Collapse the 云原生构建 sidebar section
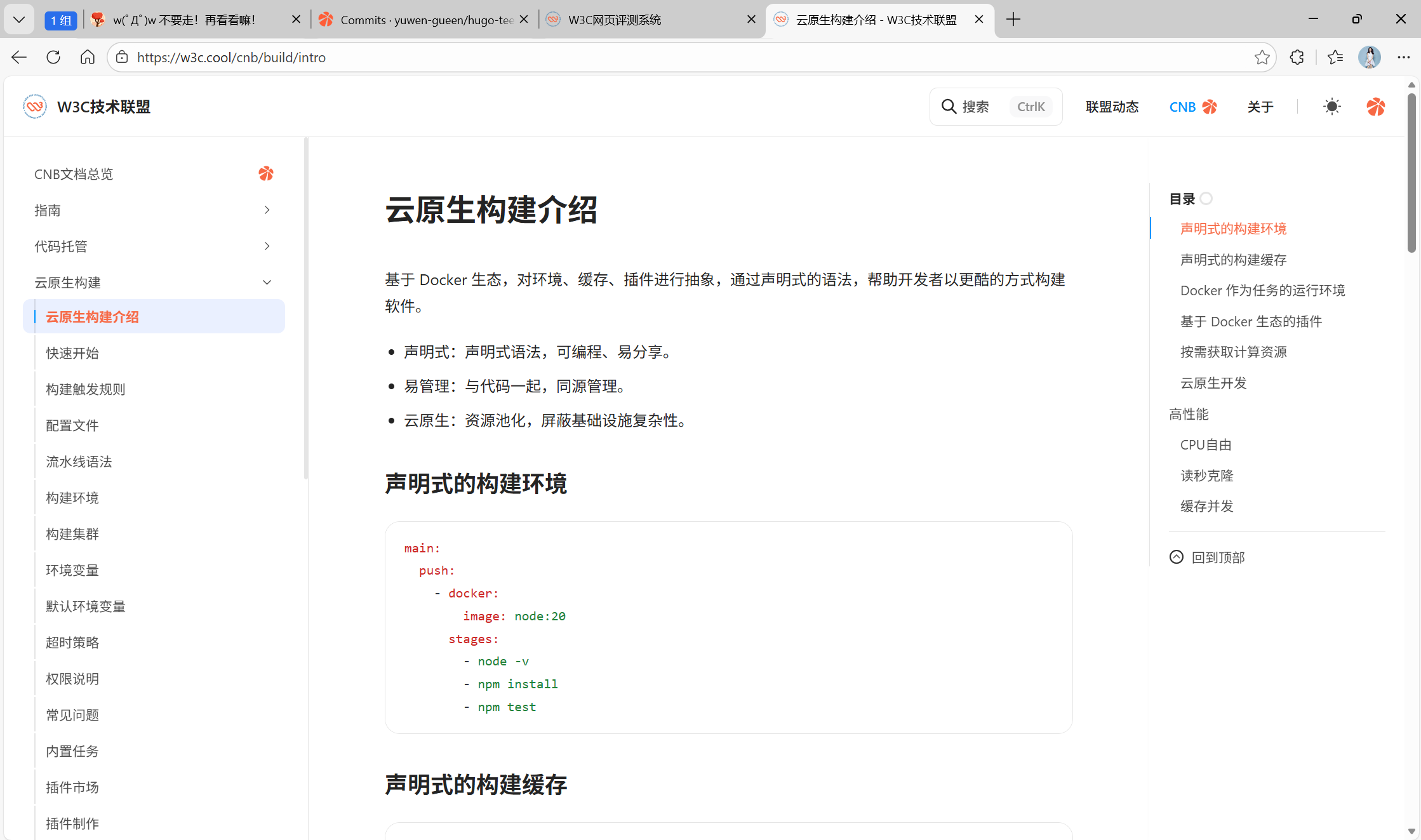Viewport: 1421px width, 840px height. (x=267, y=283)
